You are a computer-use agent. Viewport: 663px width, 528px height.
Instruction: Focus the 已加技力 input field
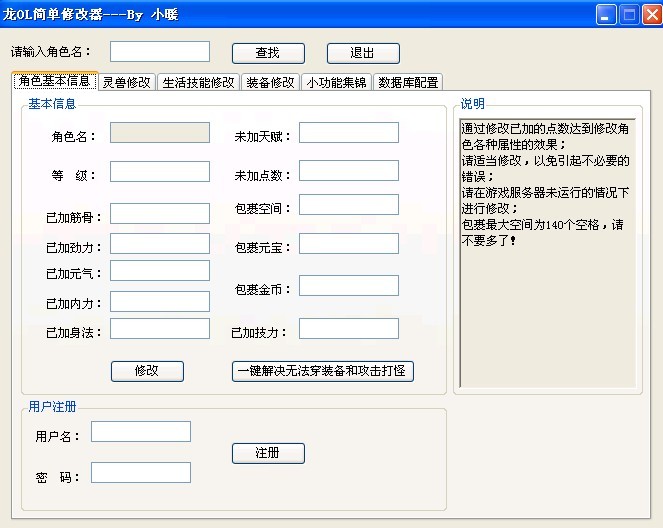point(349,328)
